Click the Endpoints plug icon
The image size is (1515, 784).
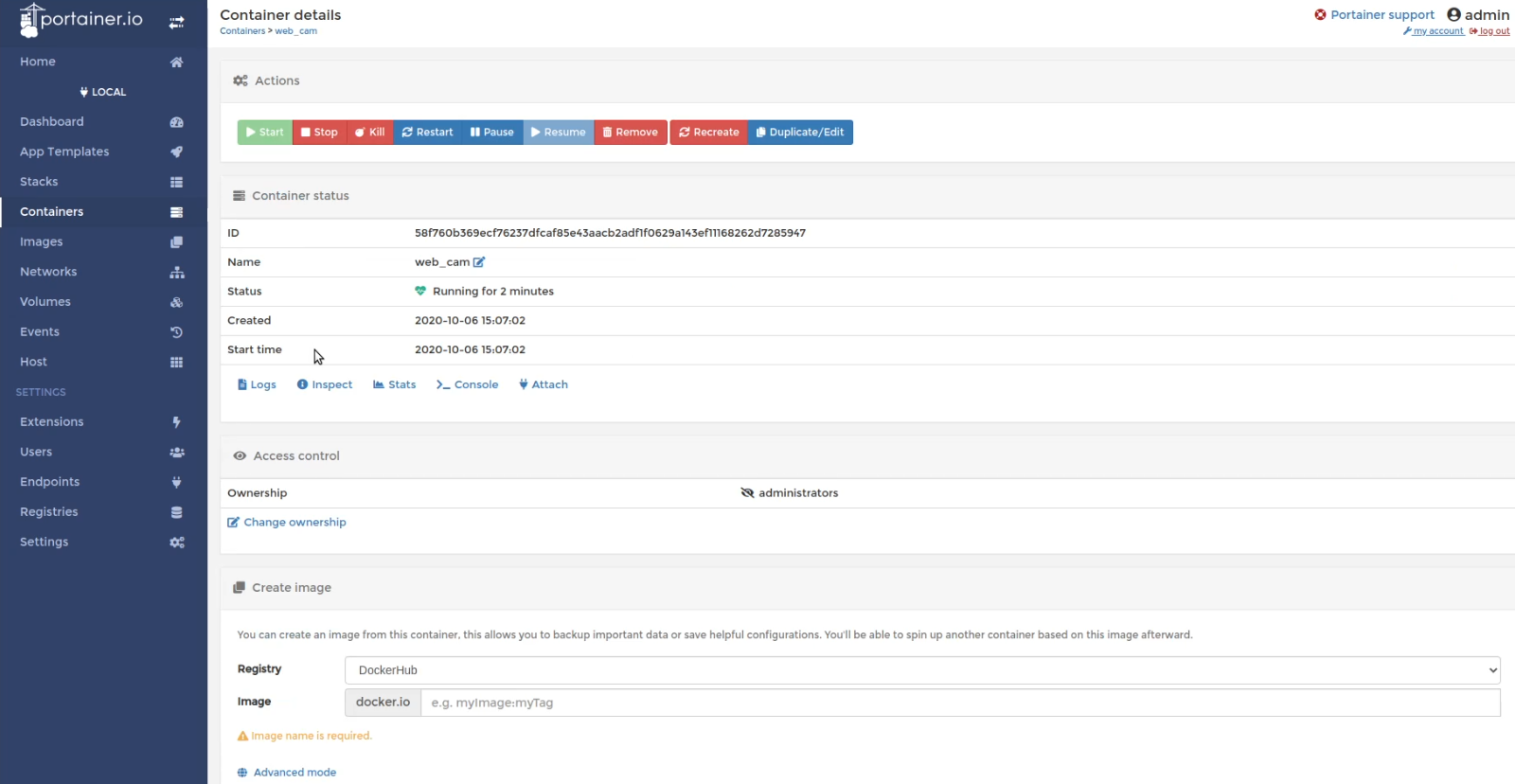[176, 482]
